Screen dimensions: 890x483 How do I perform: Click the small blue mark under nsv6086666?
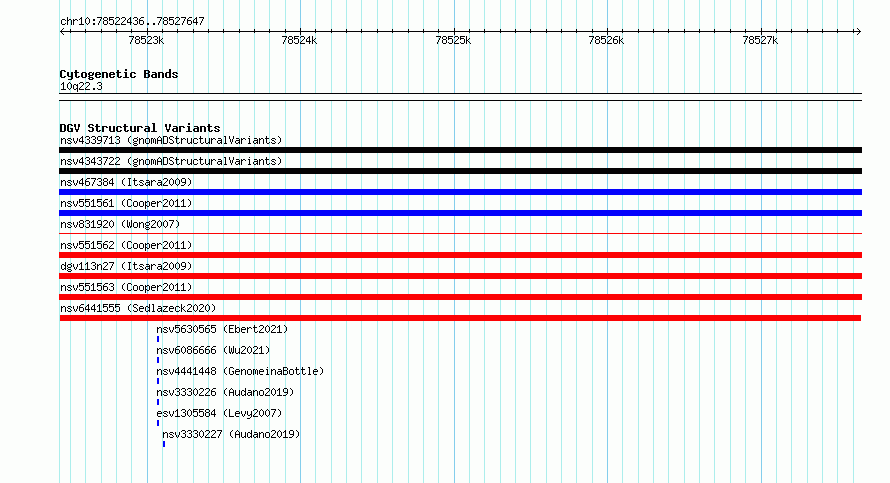158,360
